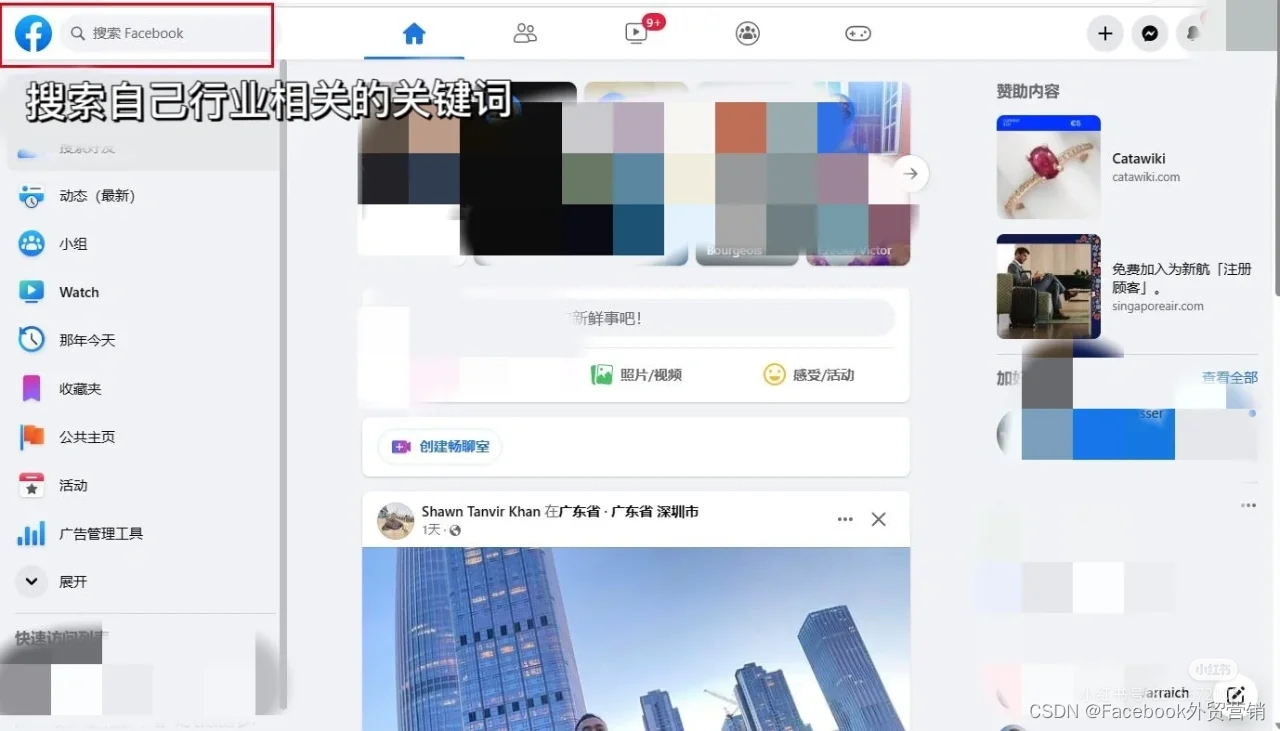The height and width of the screenshot is (731, 1280).
Task: Close Shawn Tanvir Khan's post
Action: [878, 520]
